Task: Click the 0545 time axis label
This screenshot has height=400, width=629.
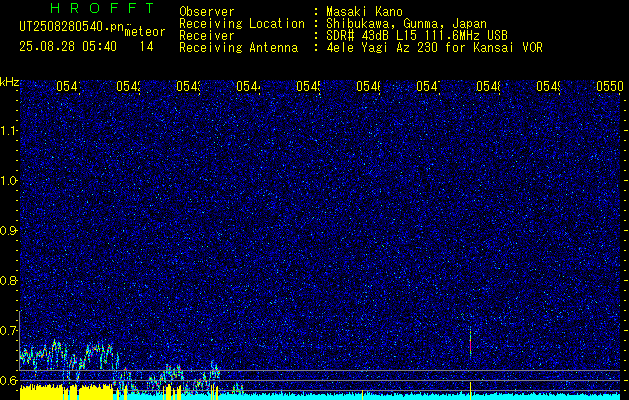Action: [x=309, y=86]
